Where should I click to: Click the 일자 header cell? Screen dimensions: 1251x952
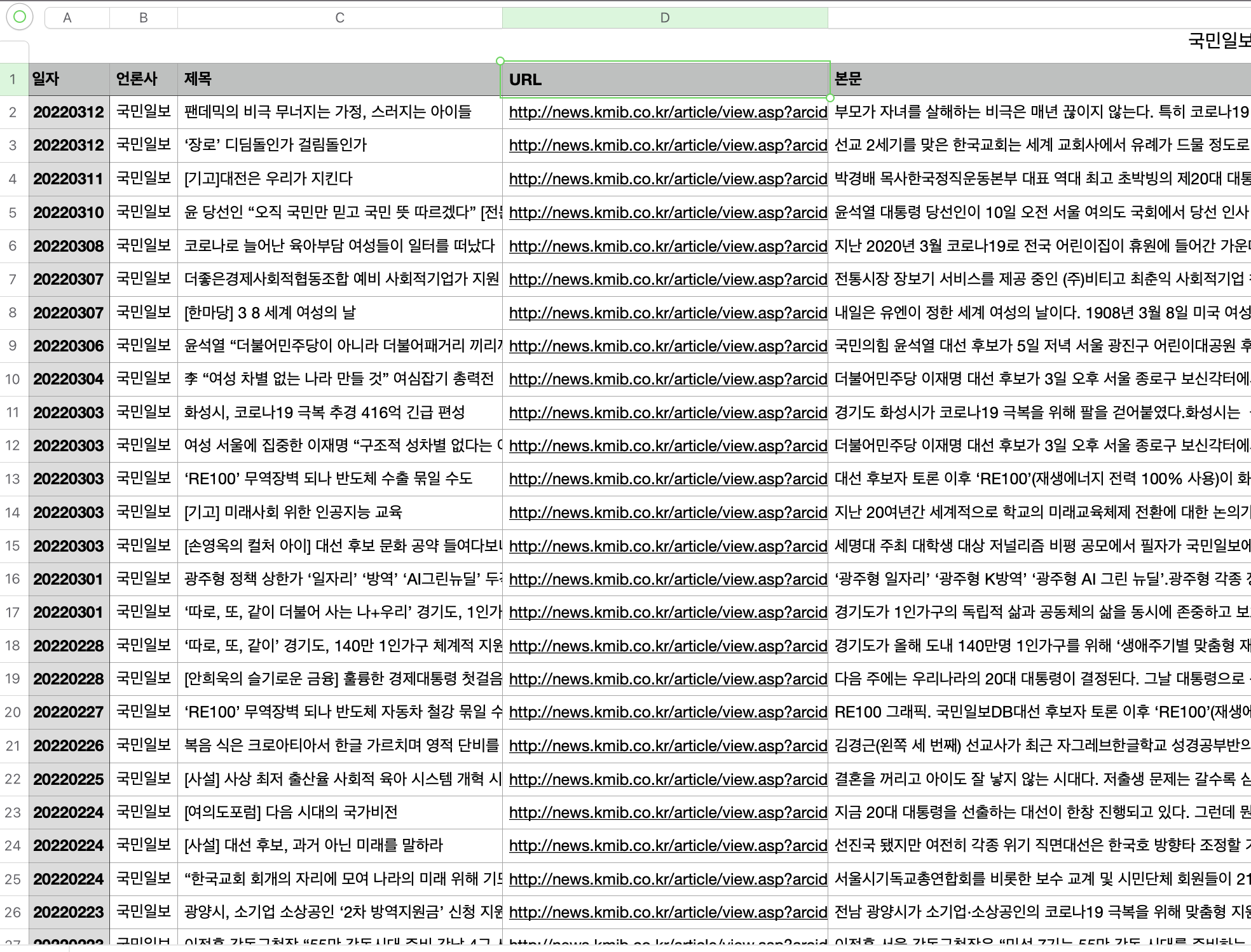(x=69, y=79)
